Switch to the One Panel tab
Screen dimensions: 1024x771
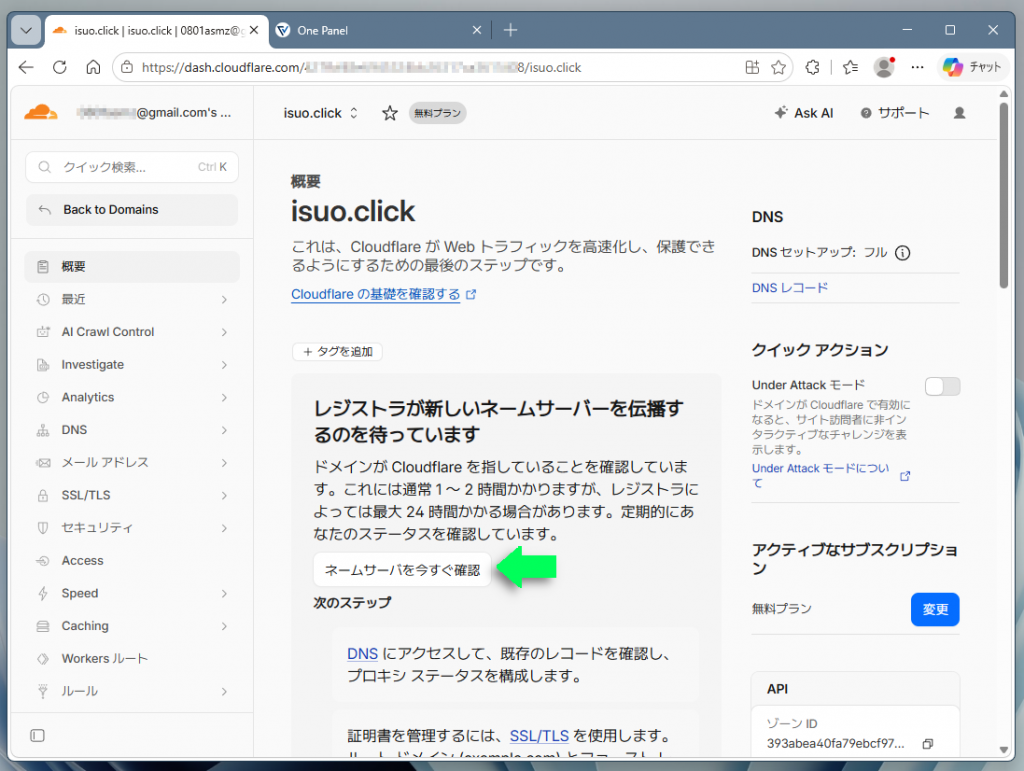[379, 30]
